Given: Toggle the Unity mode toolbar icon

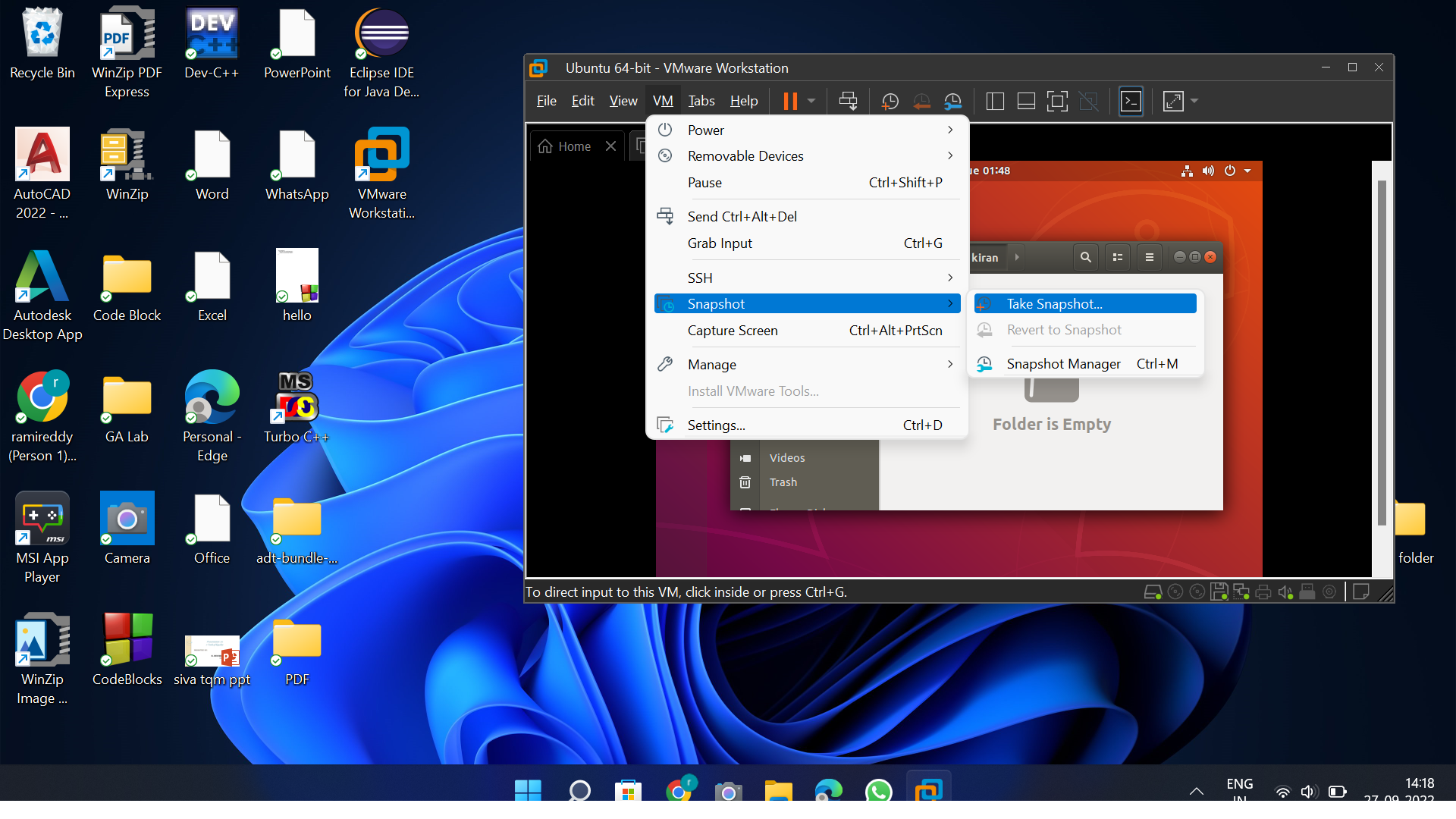Looking at the screenshot, I should click(1088, 101).
